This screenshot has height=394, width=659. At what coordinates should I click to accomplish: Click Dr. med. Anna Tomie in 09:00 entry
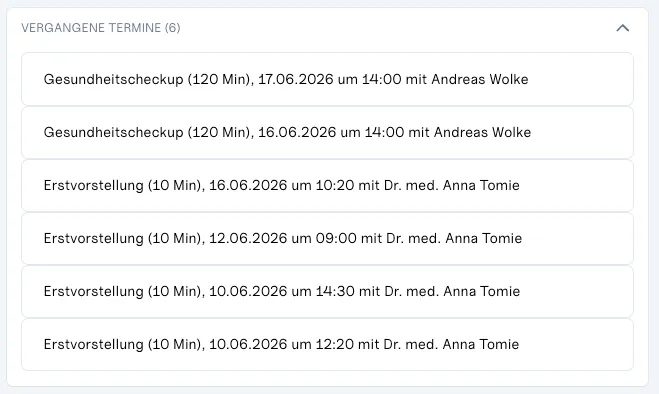(454, 238)
